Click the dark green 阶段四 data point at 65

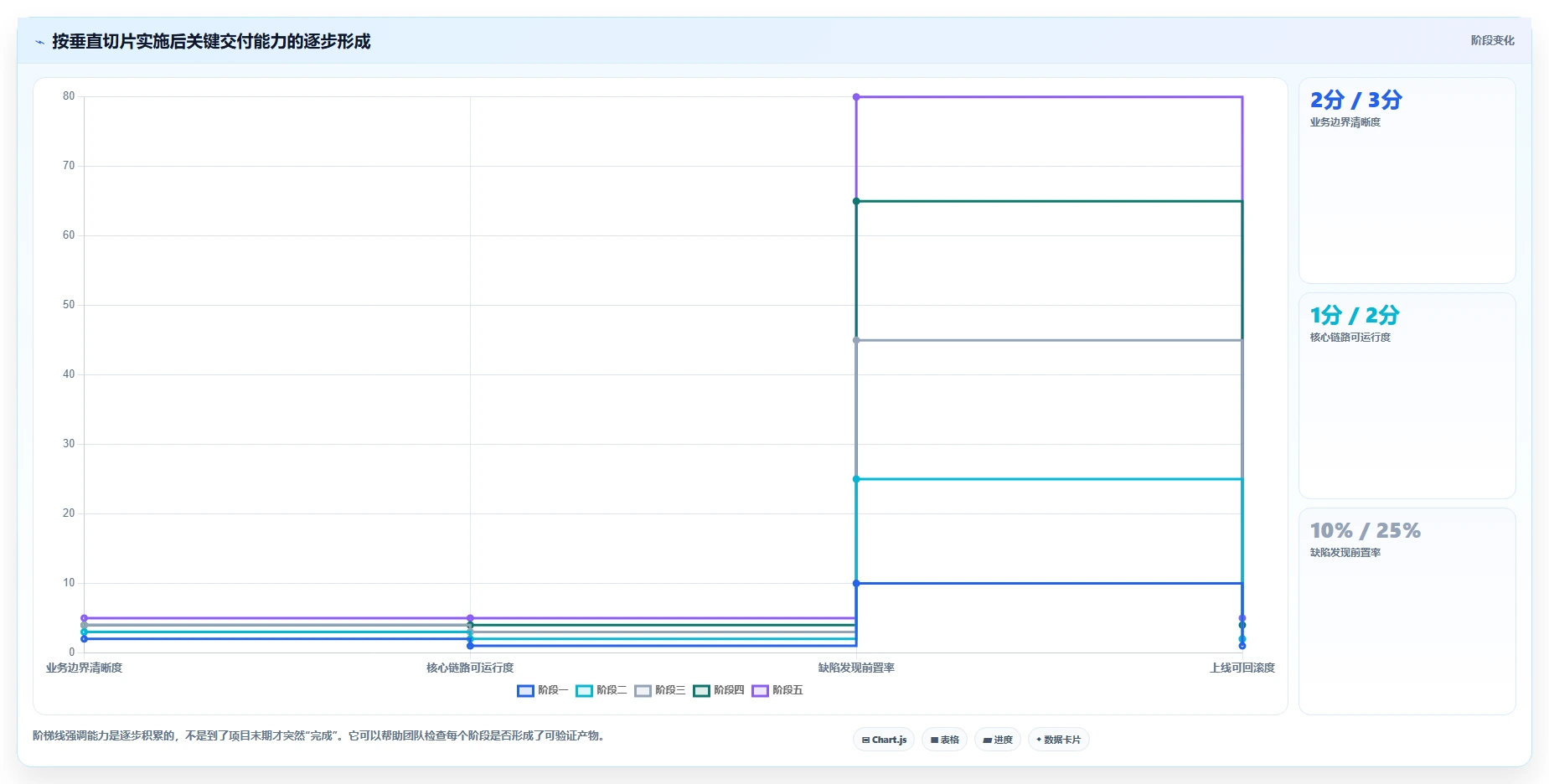(x=856, y=201)
